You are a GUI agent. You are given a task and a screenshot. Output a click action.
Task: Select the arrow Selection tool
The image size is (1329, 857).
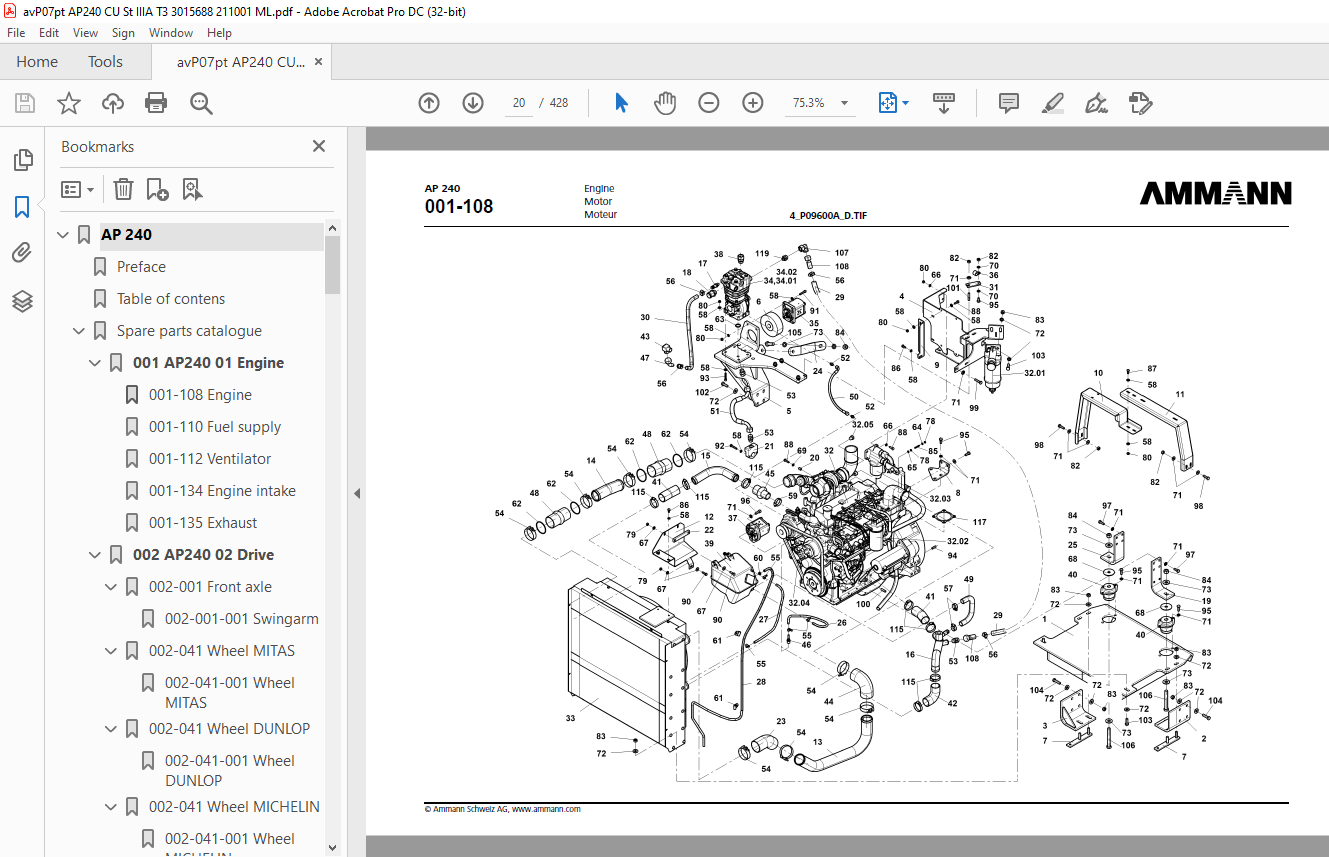(x=621, y=103)
